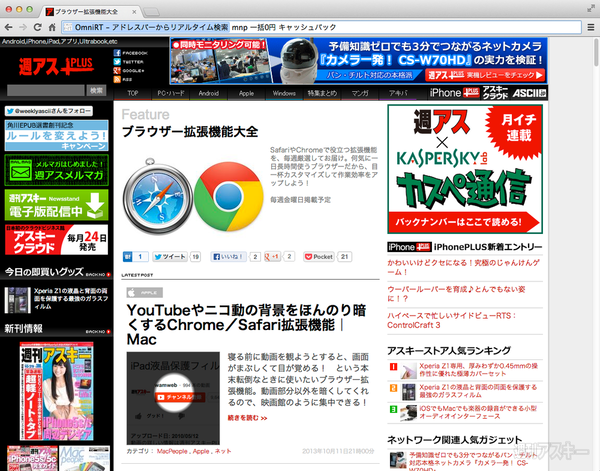
Task: Open the dimmed video article thumbnail
Action: [x=173, y=398]
